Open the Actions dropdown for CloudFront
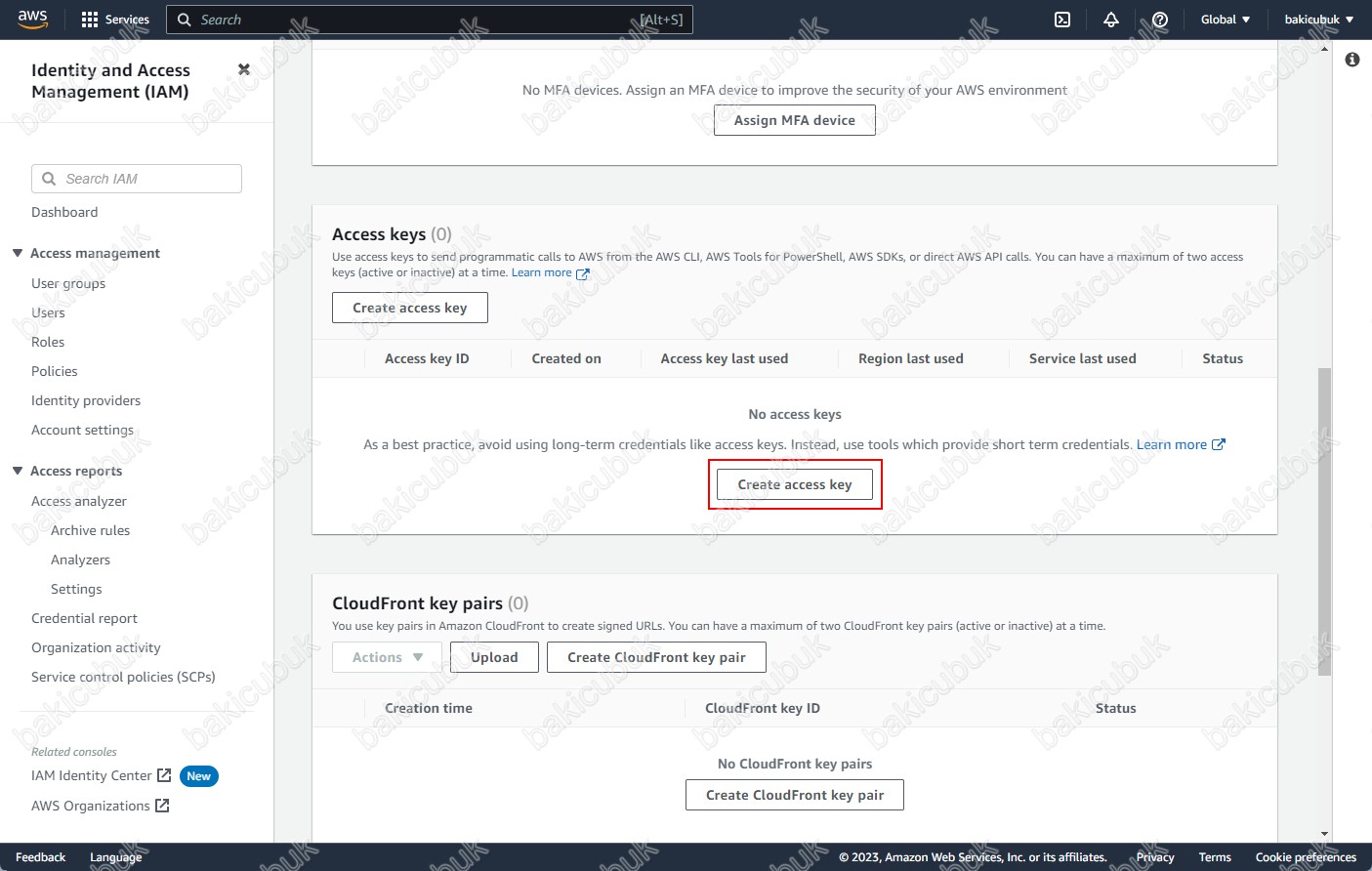This screenshot has height=871, width=1372. (387, 657)
